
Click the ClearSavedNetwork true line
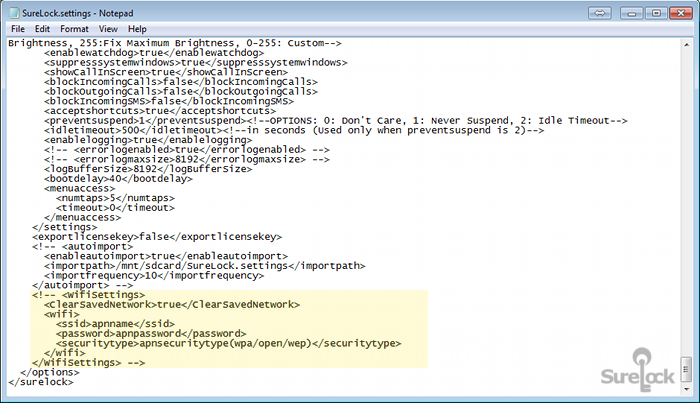pyautogui.click(x=172, y=304)
